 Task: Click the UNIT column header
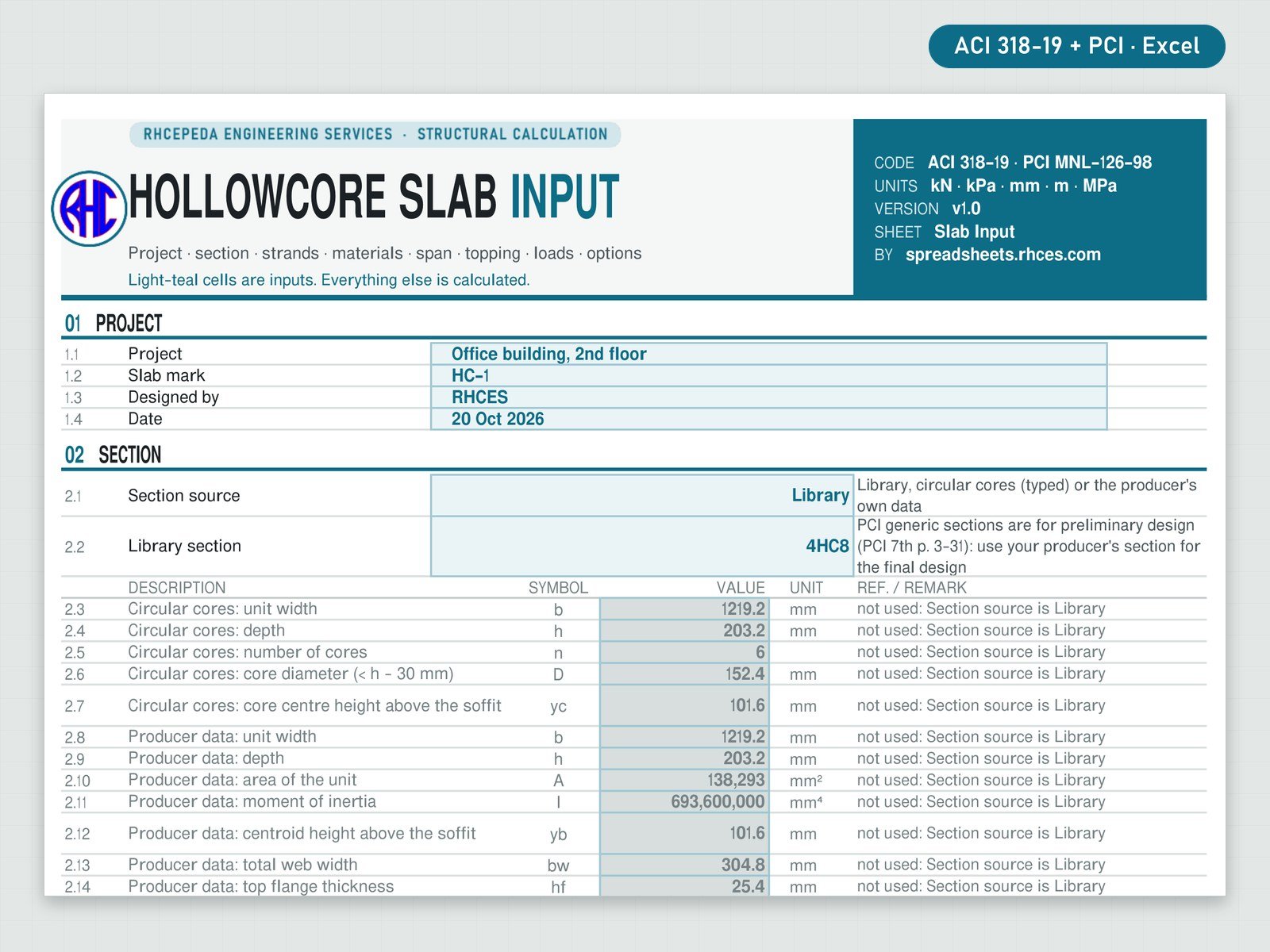click(806, 588)
